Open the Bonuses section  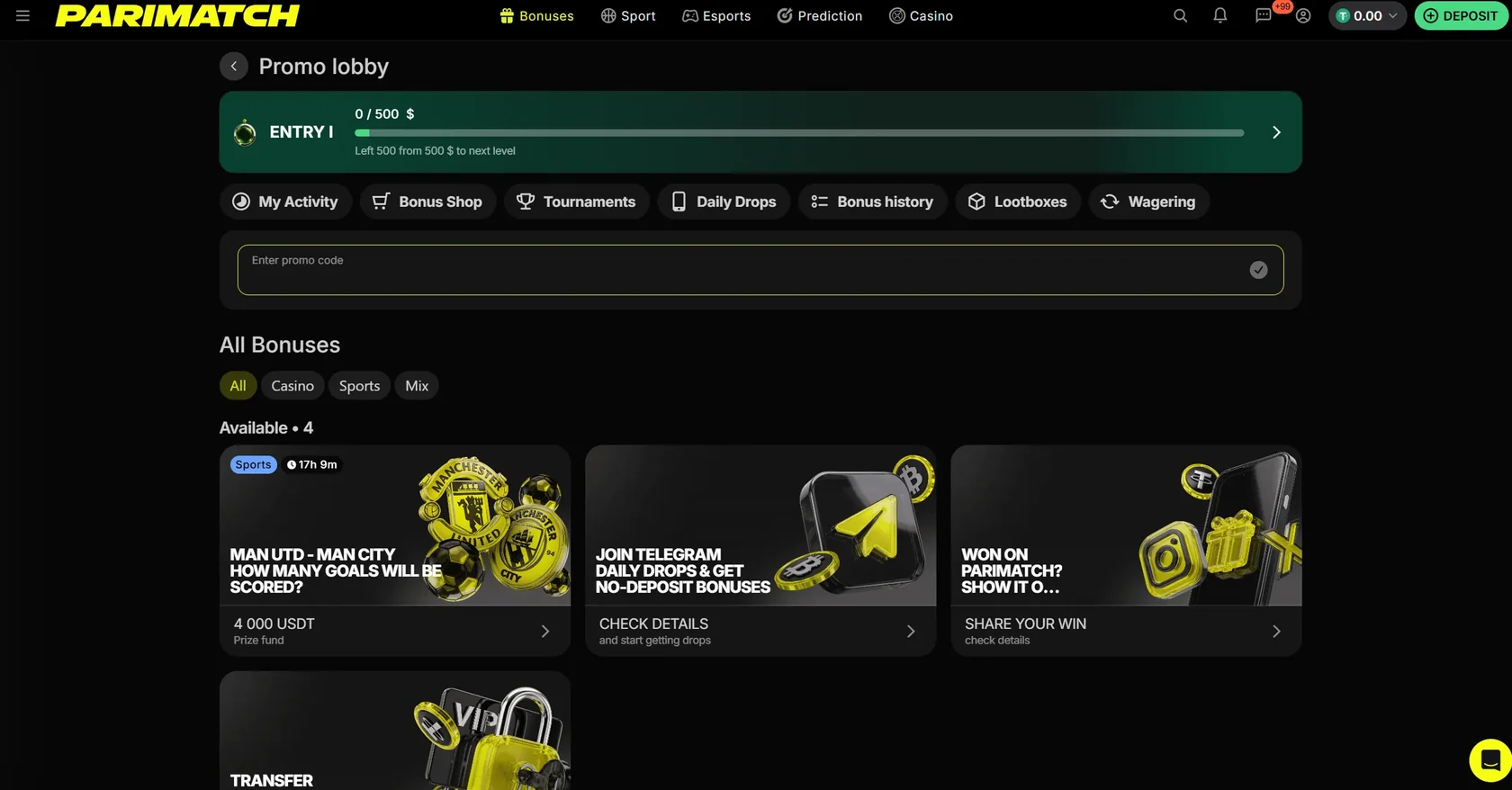[536, 15]
